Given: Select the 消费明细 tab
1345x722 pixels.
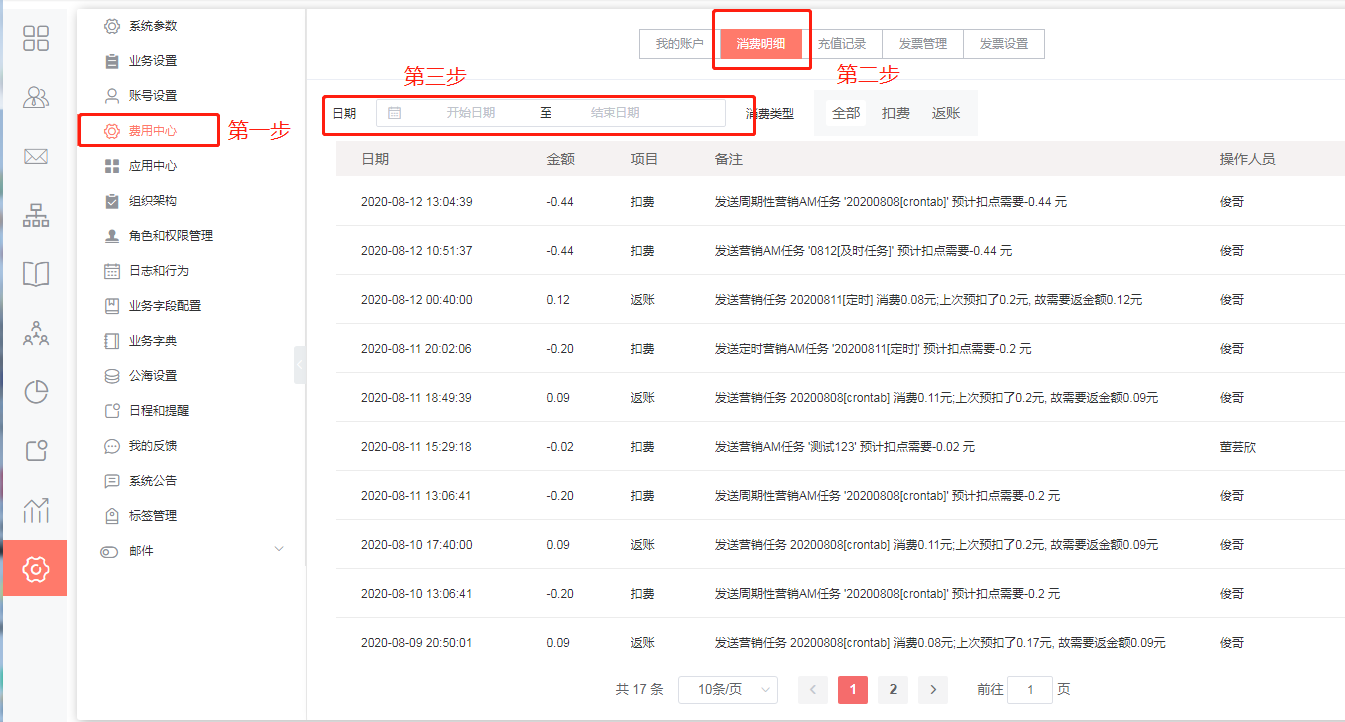Looking at the screenshot, I should (761, 44).
